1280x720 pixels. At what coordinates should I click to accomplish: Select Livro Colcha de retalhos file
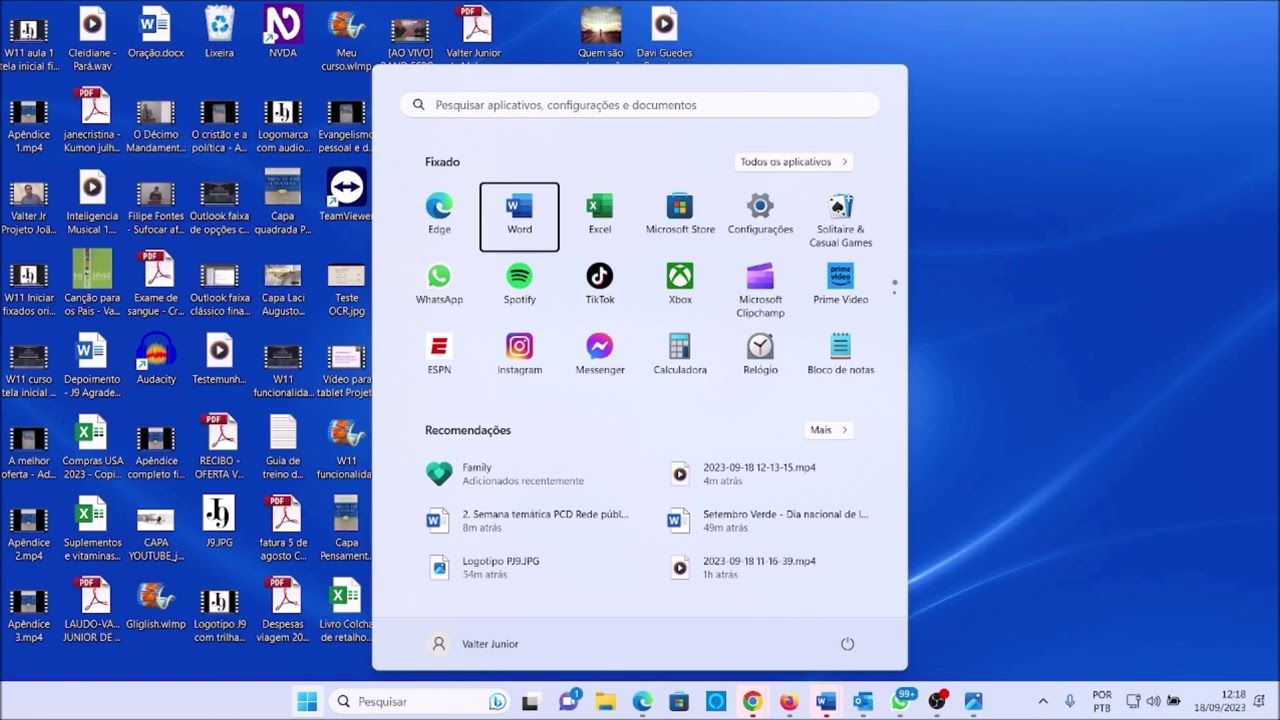click(346, 609)
